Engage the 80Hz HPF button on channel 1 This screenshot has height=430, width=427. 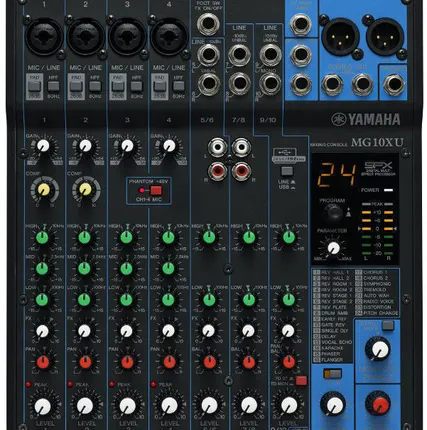point(53,86)
